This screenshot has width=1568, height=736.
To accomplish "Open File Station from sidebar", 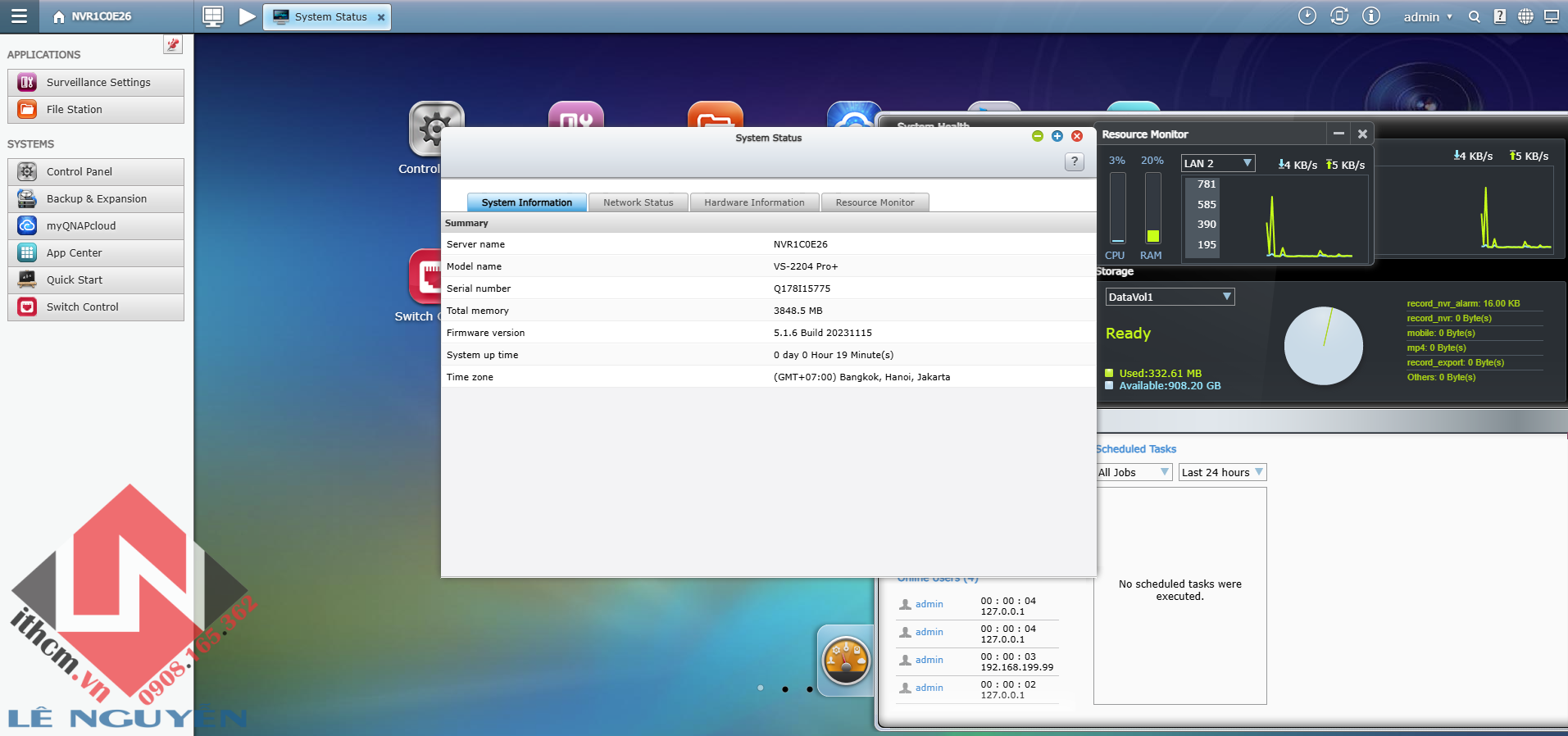I will pyautogui.click(x=96, y=110).
